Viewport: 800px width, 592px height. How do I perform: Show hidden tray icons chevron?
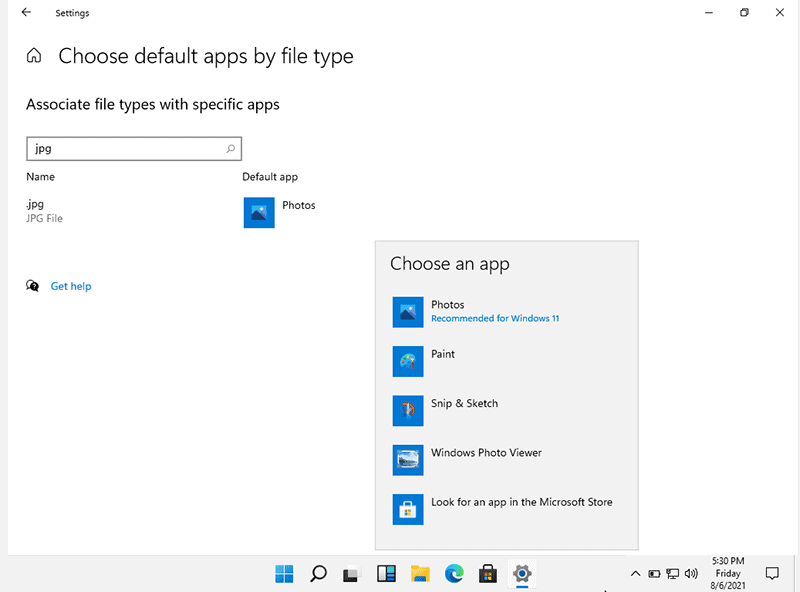click(x=635, y=574)
